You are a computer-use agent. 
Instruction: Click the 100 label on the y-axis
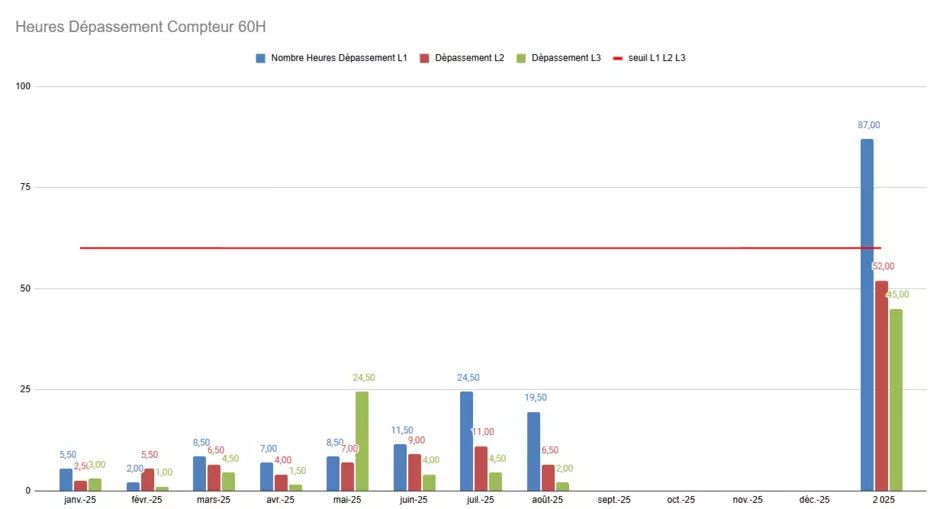[22, 86]
